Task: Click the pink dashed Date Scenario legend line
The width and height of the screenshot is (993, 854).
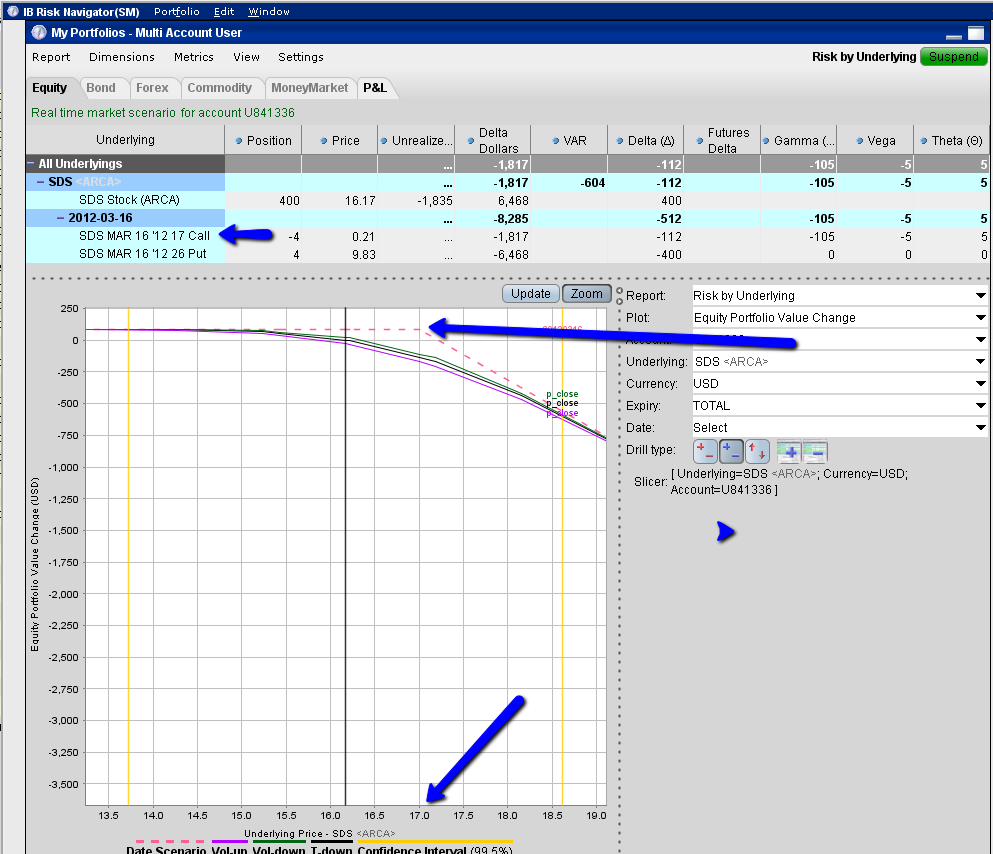Action: point(170,841)
